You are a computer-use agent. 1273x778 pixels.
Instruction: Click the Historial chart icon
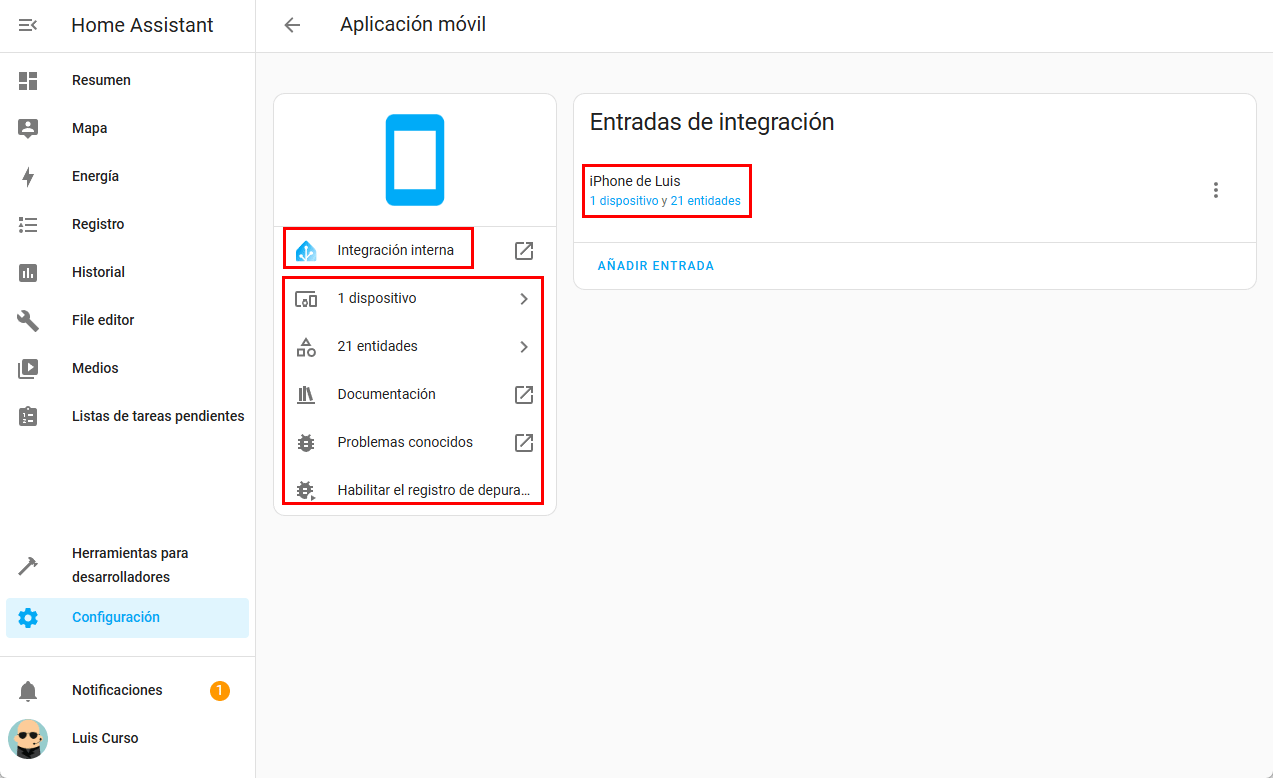28,273
